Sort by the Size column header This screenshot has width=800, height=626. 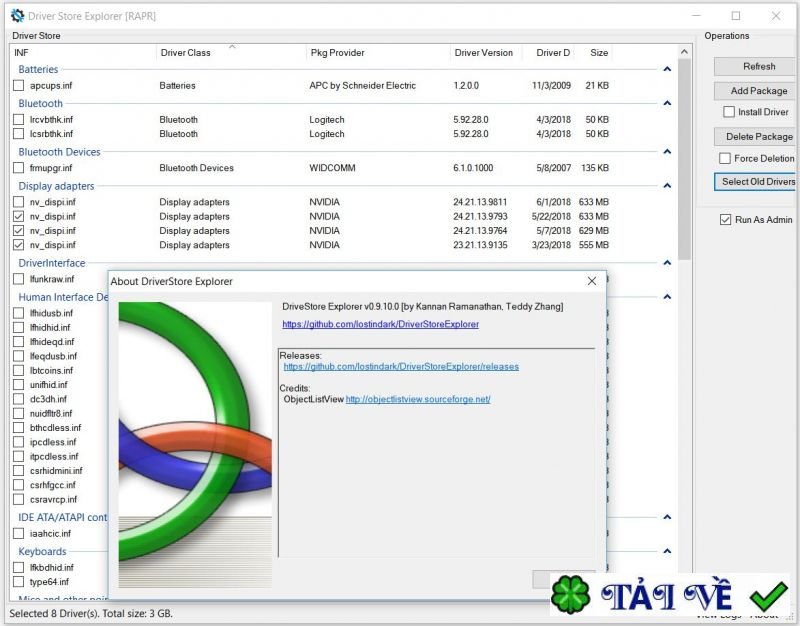pyautogui.click(x=594, y=53)
